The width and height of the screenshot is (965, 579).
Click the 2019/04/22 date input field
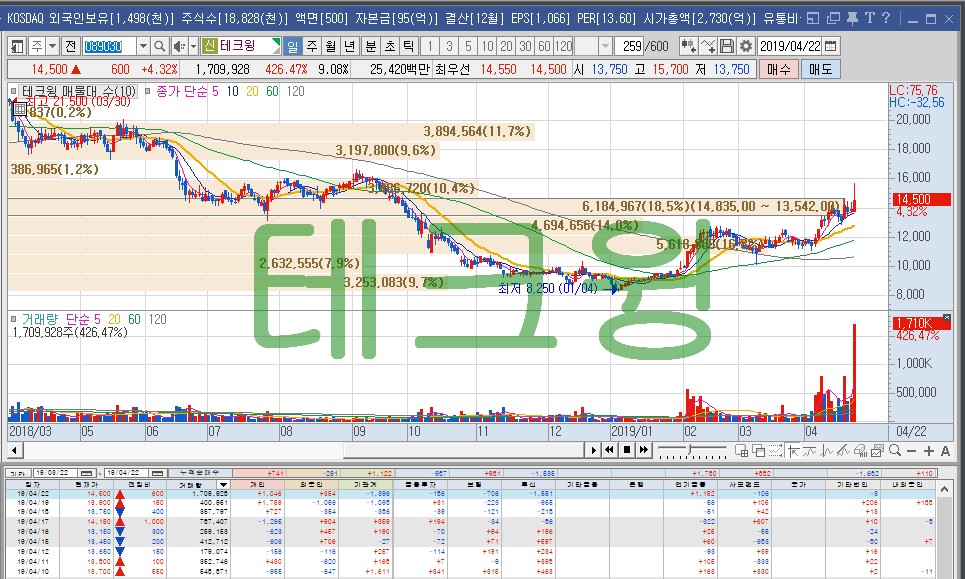(790, 46)
